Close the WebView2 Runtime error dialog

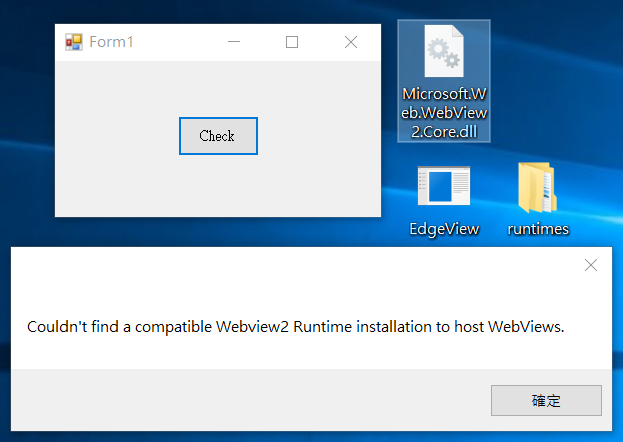pos(591,265)
